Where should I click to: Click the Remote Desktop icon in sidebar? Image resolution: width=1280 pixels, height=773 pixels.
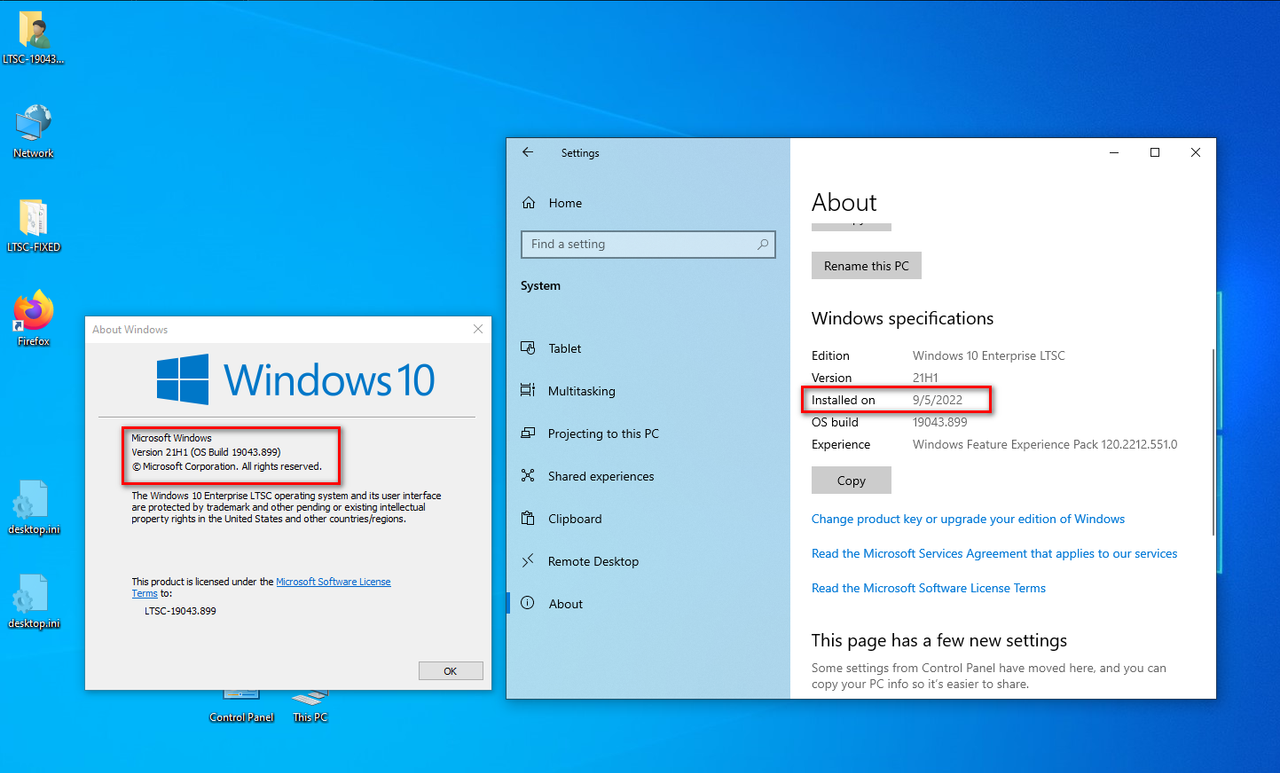529,561
